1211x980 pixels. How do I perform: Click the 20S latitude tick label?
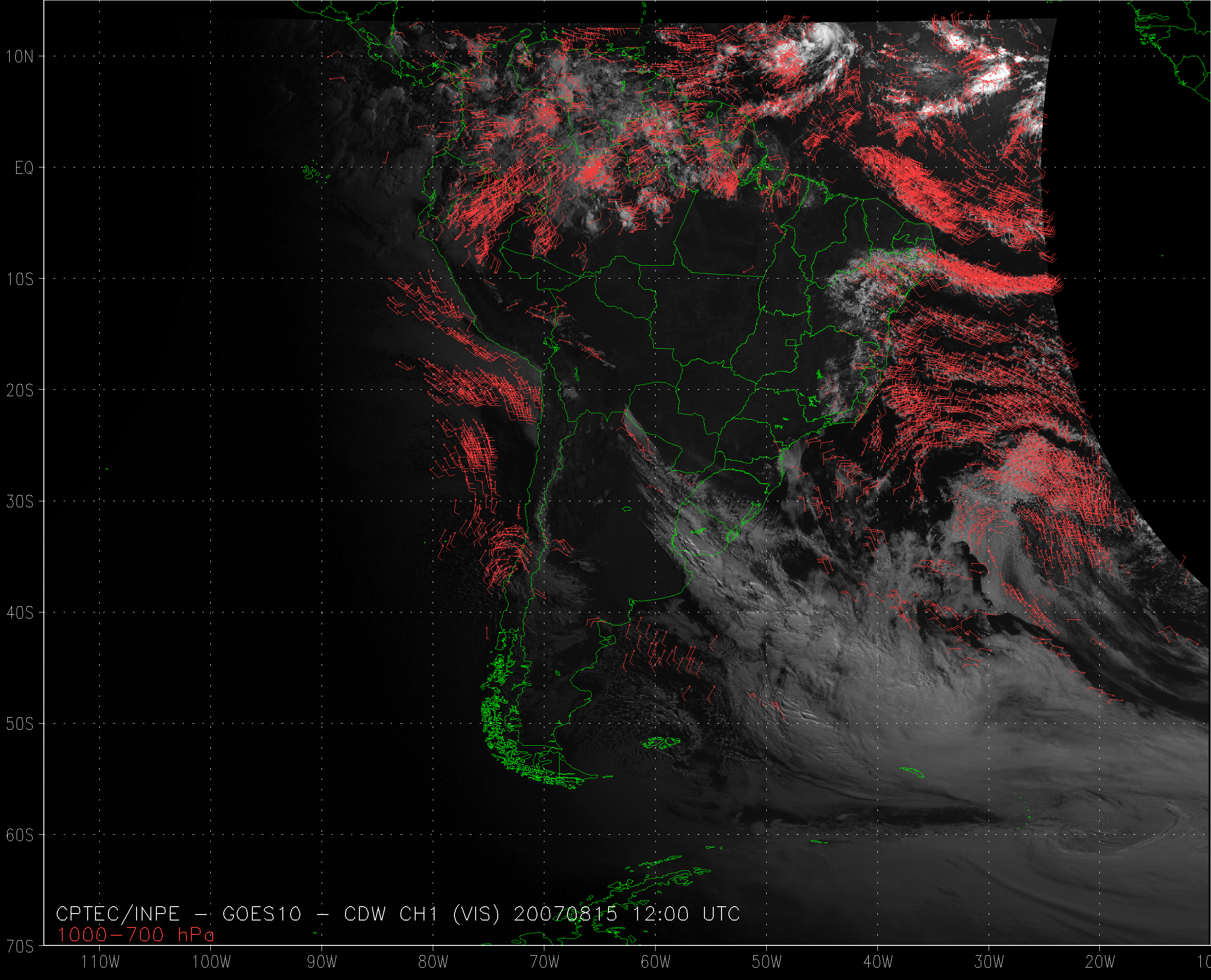[20, 391]
